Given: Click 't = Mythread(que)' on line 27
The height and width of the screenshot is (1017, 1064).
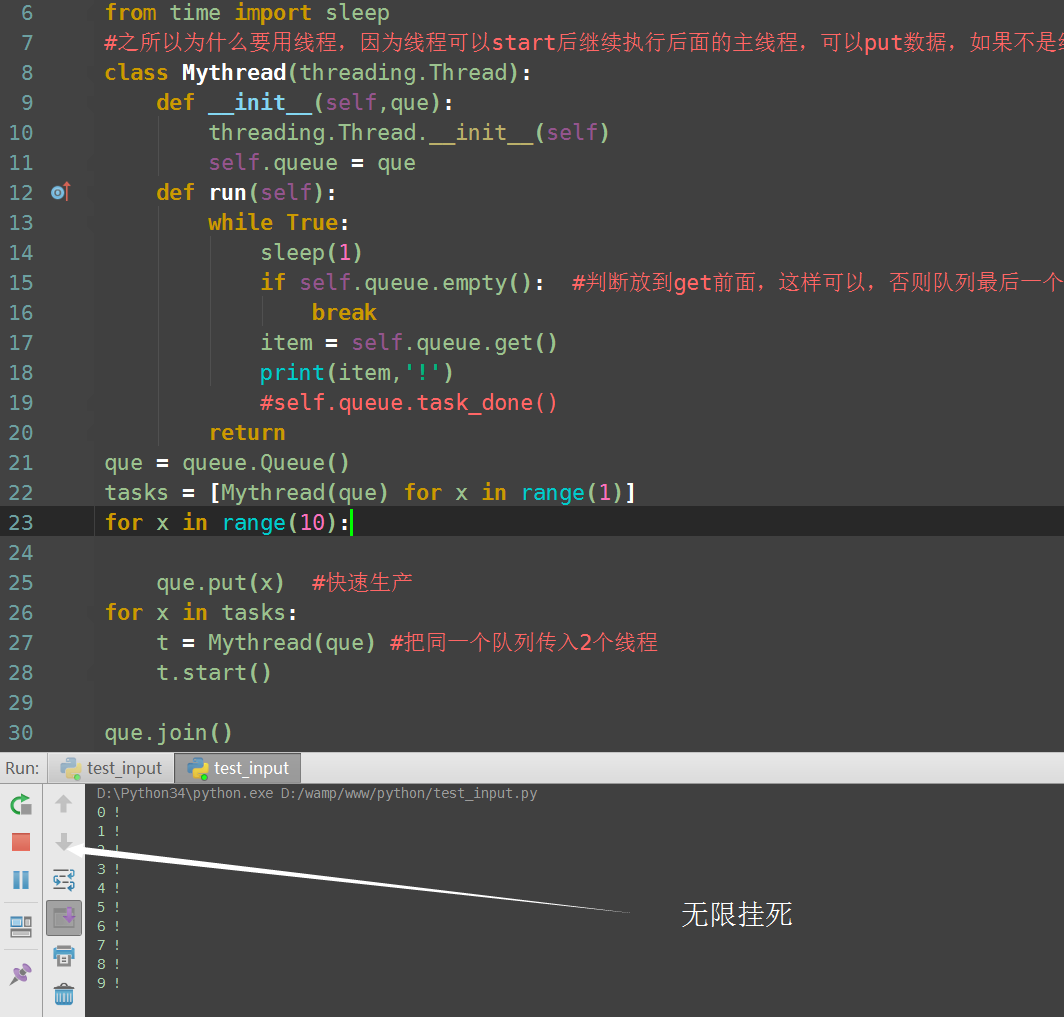Looking at the screenshot, I should [x=266, y=642].
